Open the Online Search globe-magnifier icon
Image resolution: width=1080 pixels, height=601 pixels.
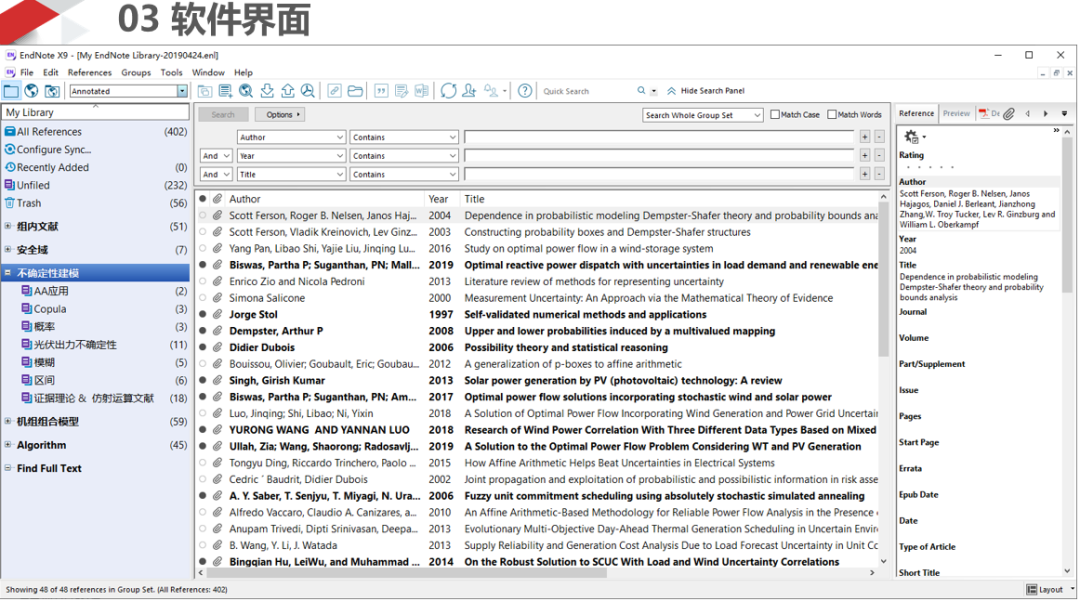click(246, 91)
